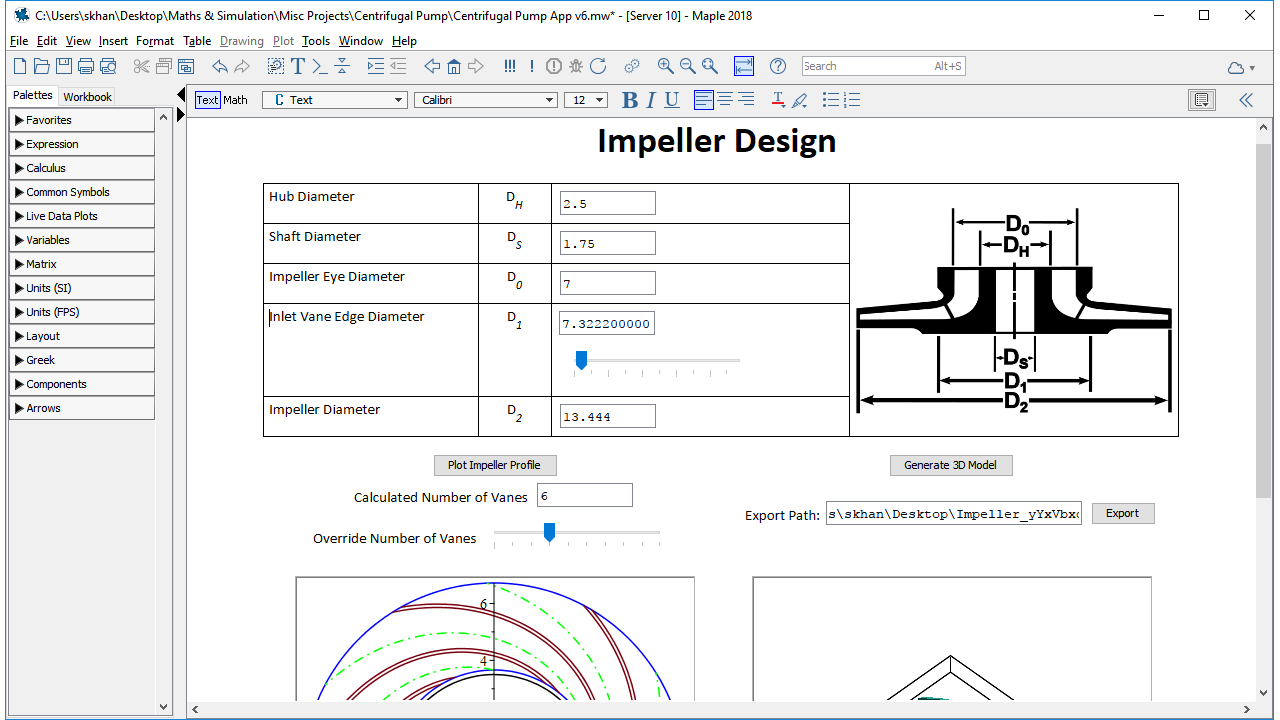Click the Export Path text field
This screenshot has height=720, width=1280.
[x=954, y=514]
